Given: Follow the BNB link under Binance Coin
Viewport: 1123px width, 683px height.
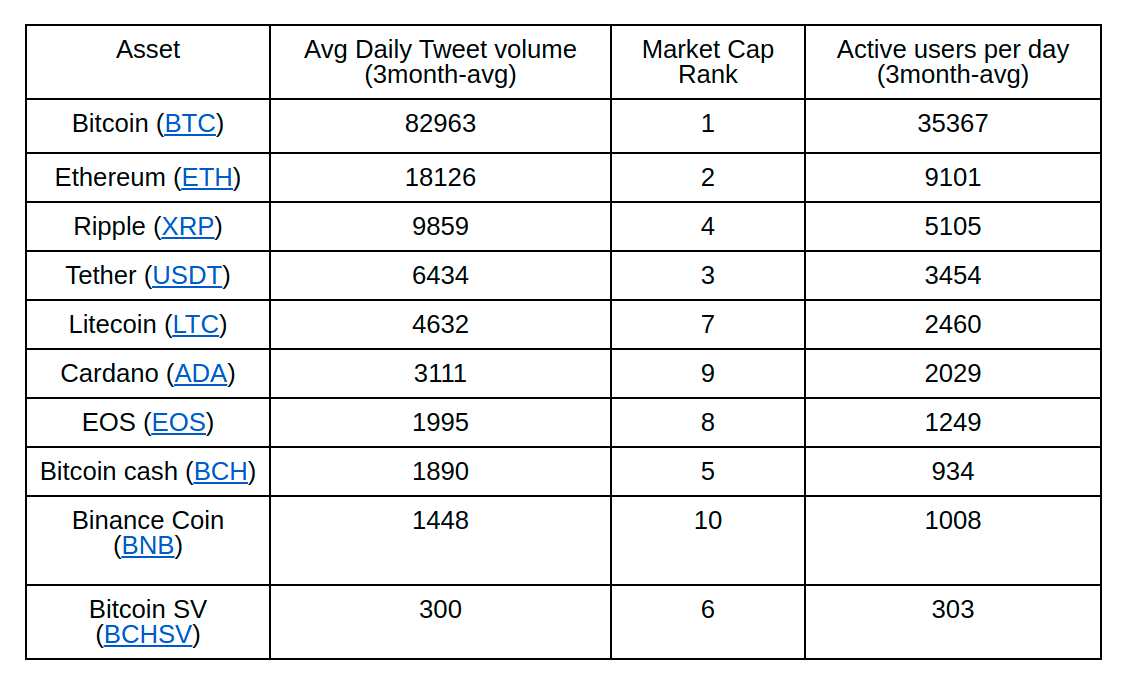Looking at the screenshot, I should 148,546.
